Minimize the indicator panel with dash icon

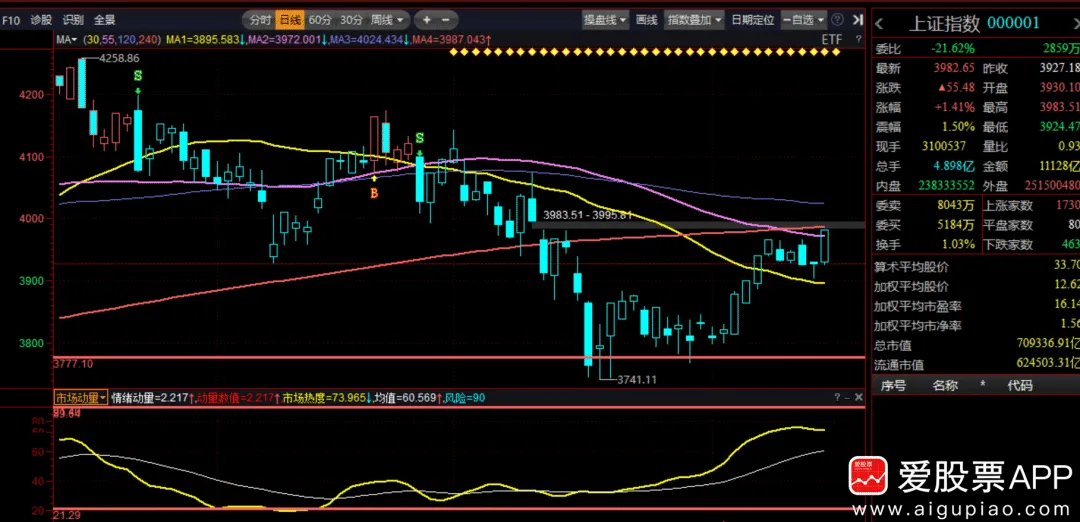[848, 397]
